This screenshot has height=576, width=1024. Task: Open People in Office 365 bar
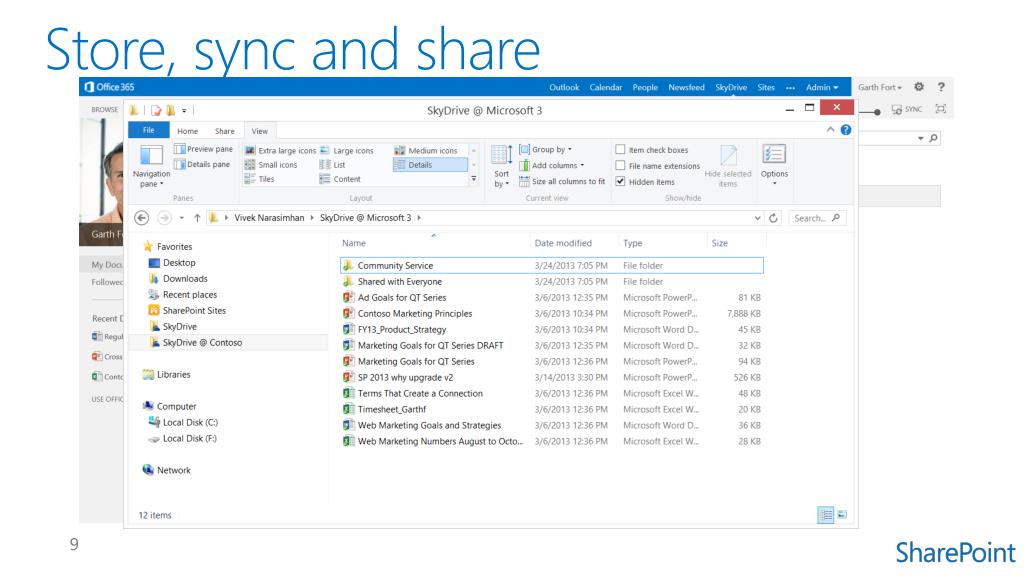click(x=645, y=87)
